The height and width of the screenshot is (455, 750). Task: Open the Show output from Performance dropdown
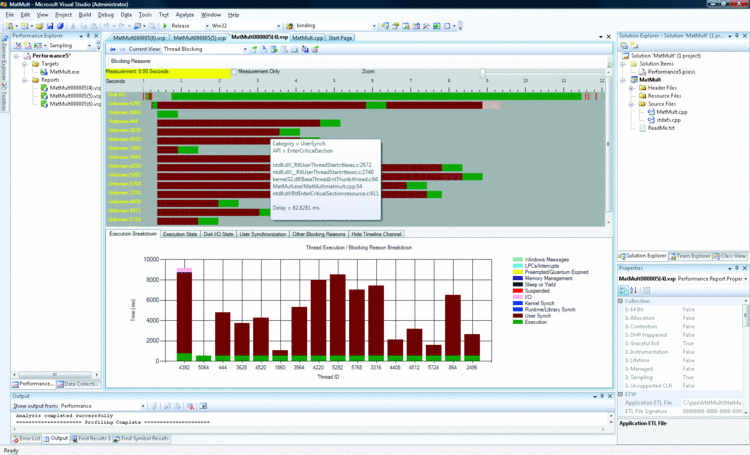coord(143,406)
